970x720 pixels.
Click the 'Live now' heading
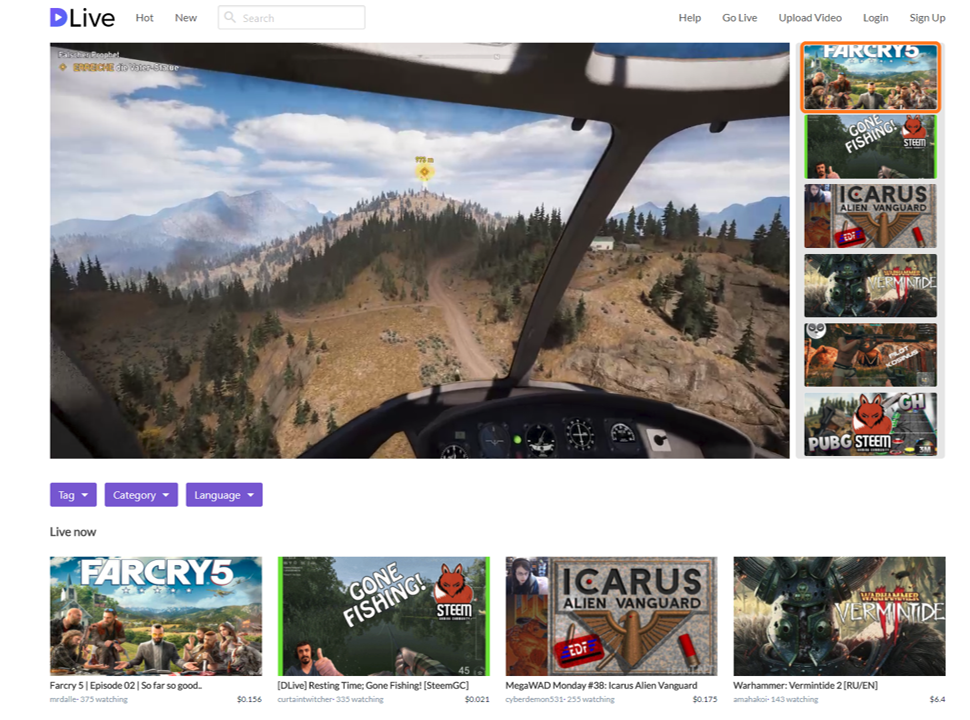coord(73,532)
